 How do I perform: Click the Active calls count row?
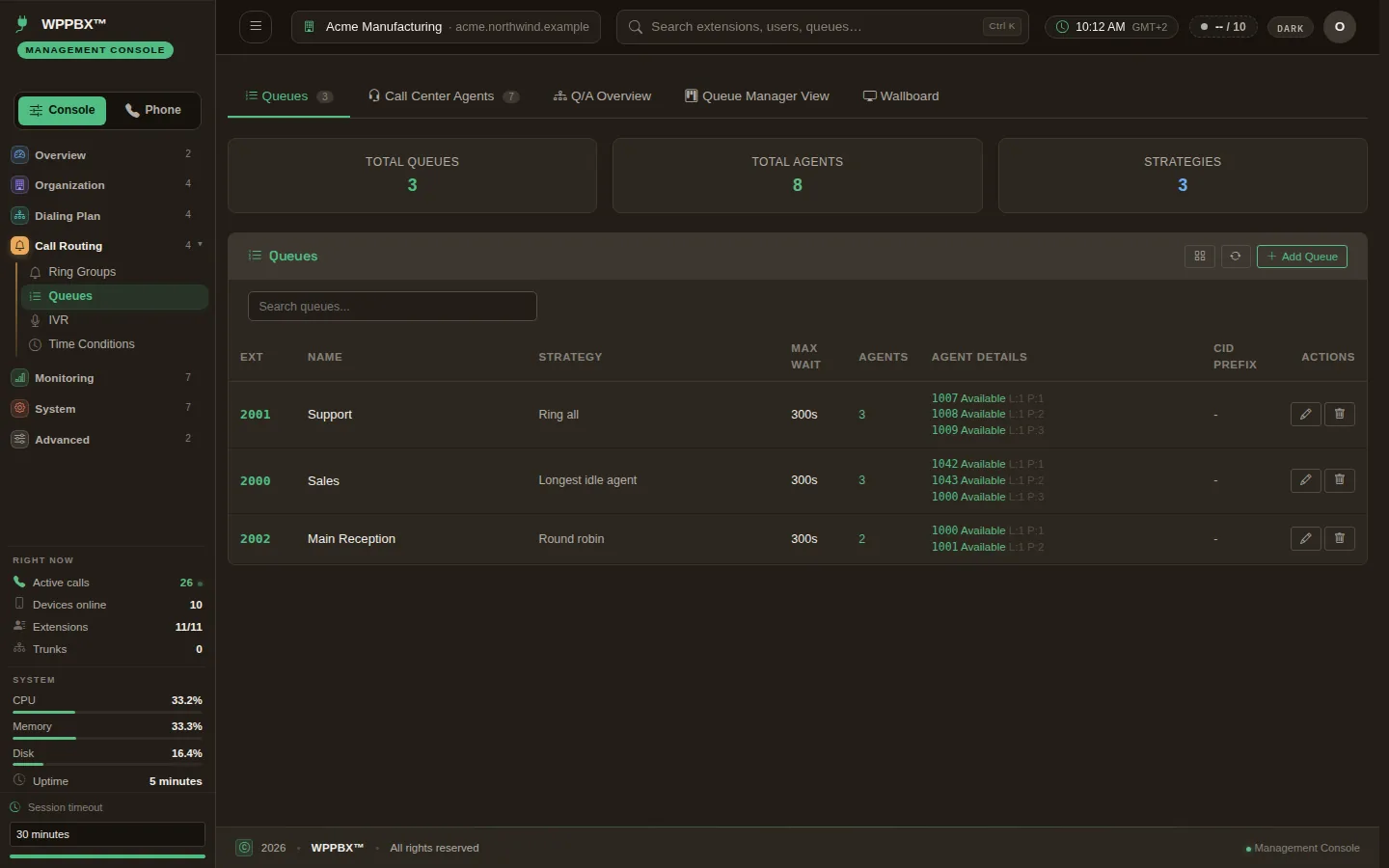107,583
